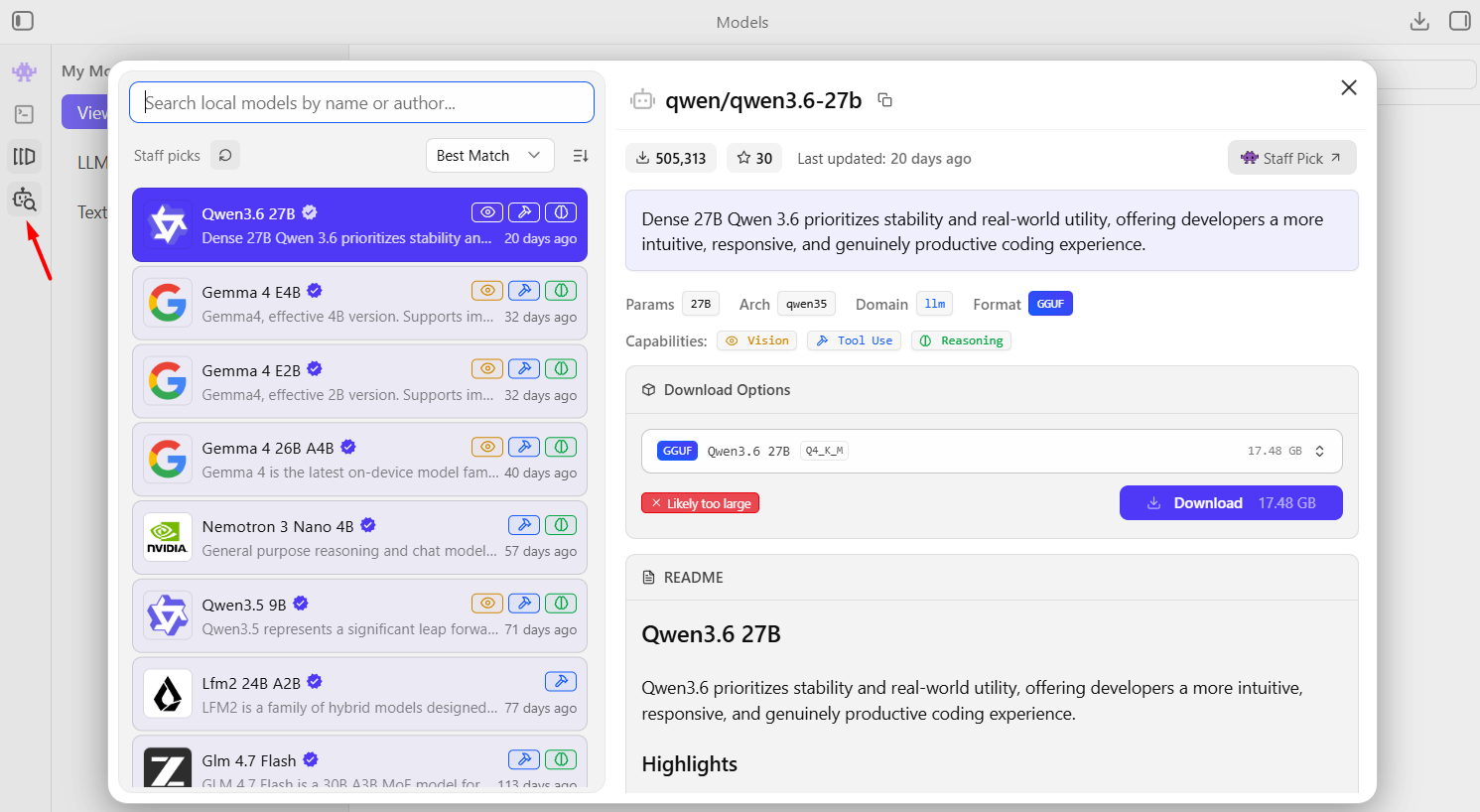Click the vision eye icon on the Gemma 4 E2B row
The width and height of the screenshot is (1480, 812).
pos(486,368)
